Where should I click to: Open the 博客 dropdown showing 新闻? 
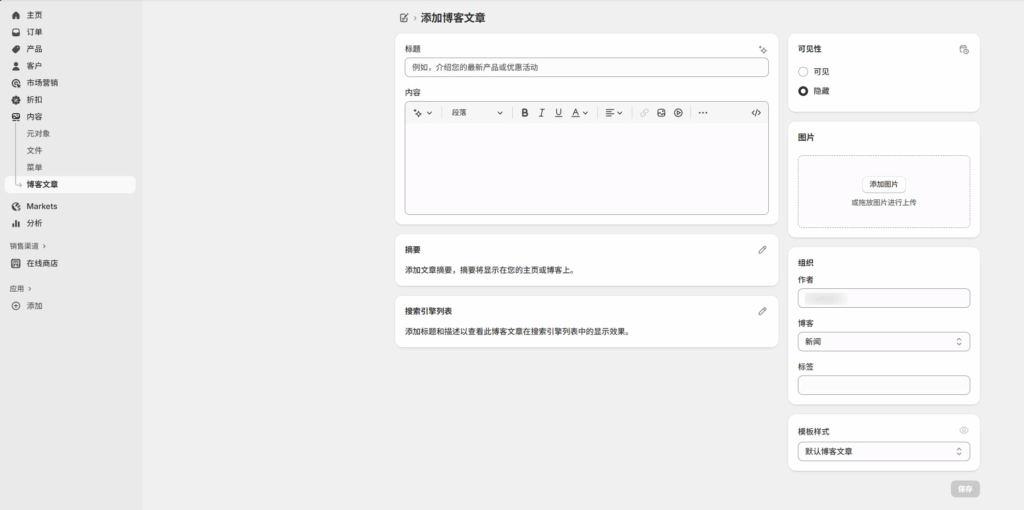[883, 342]
